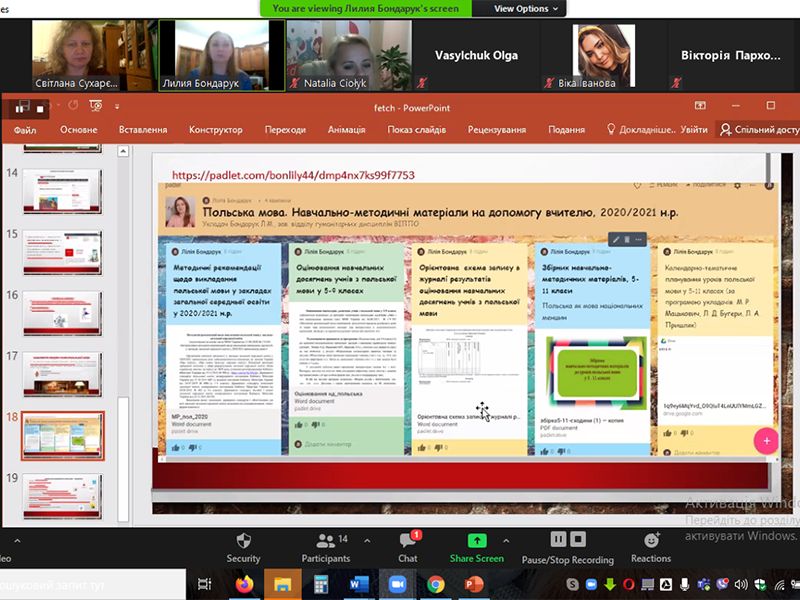Open Task View on the Windows taskbar
The height and width of the screenshot is (600, 800).
click(205, 584)
